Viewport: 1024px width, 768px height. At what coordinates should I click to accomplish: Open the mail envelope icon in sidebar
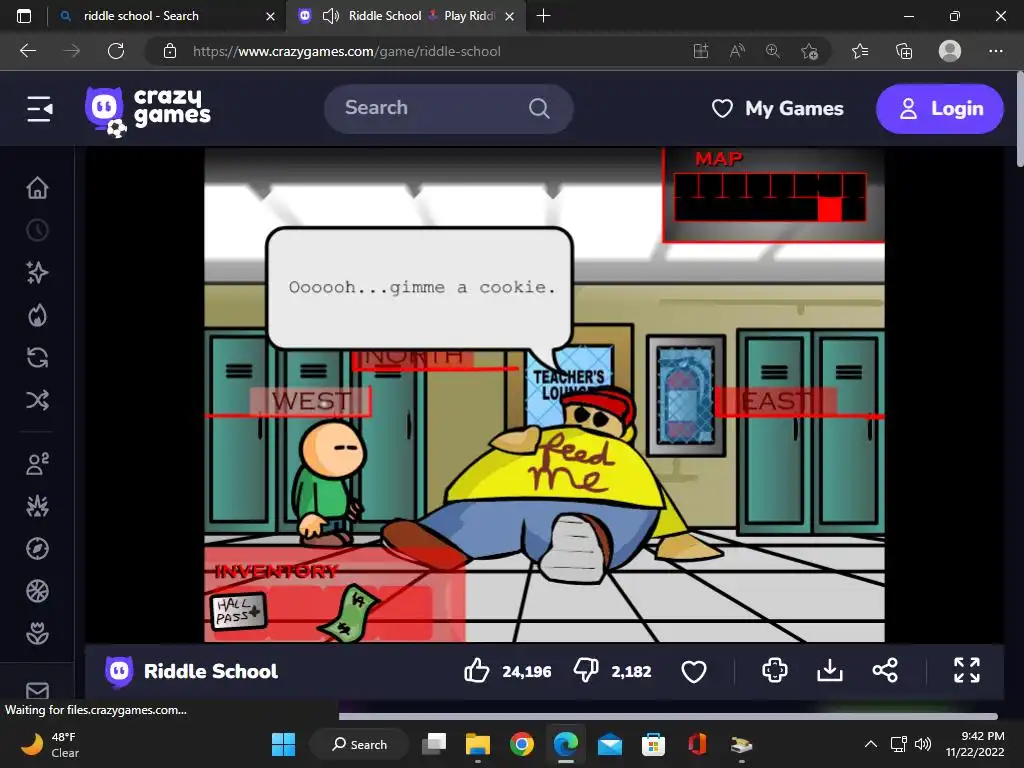coord(37,690)
